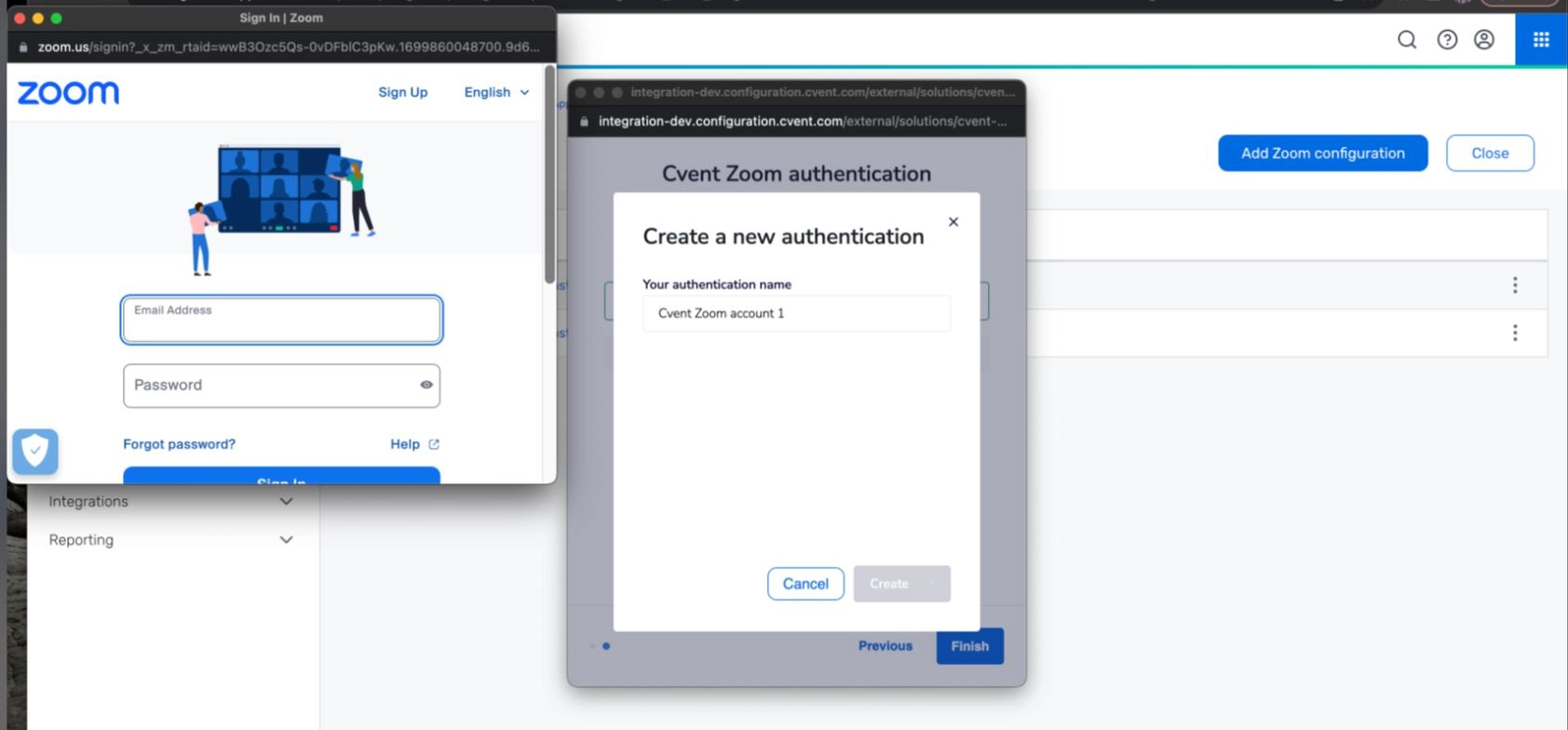This screenshot has width=1568, height=730.
Task: Click the Cvent Zoom authentication heading
Action: point(796,173)
